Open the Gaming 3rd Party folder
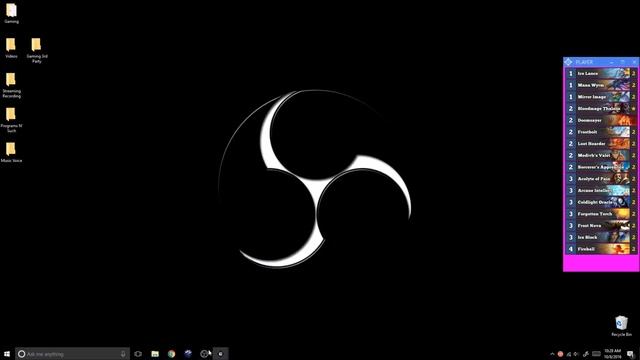 [x=37, y=50]
